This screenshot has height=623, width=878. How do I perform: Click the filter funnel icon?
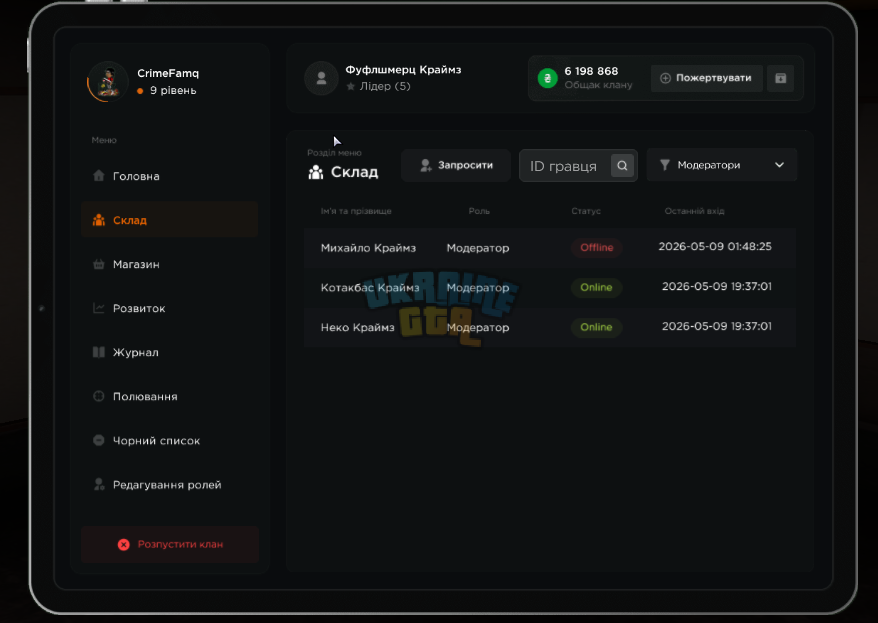click(x=665, y=165)
